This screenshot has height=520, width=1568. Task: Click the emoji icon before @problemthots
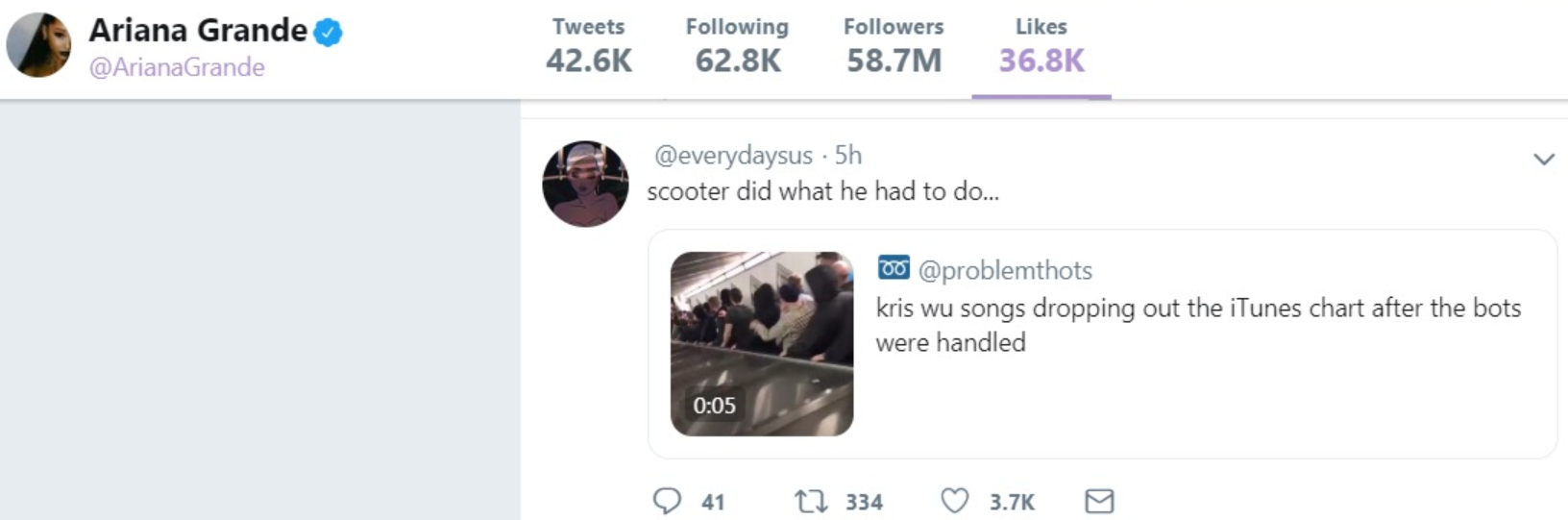coord(894,268)
